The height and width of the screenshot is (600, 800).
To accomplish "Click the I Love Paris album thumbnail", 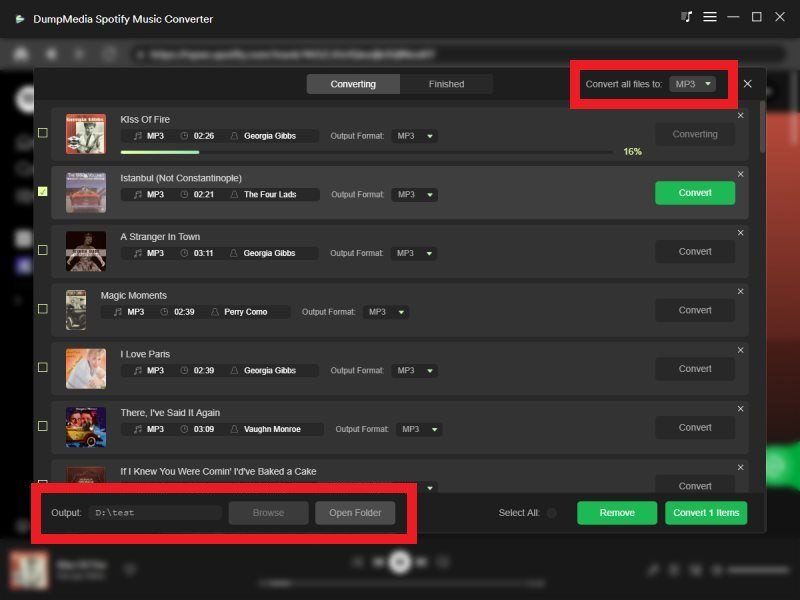I will point(86,368).
